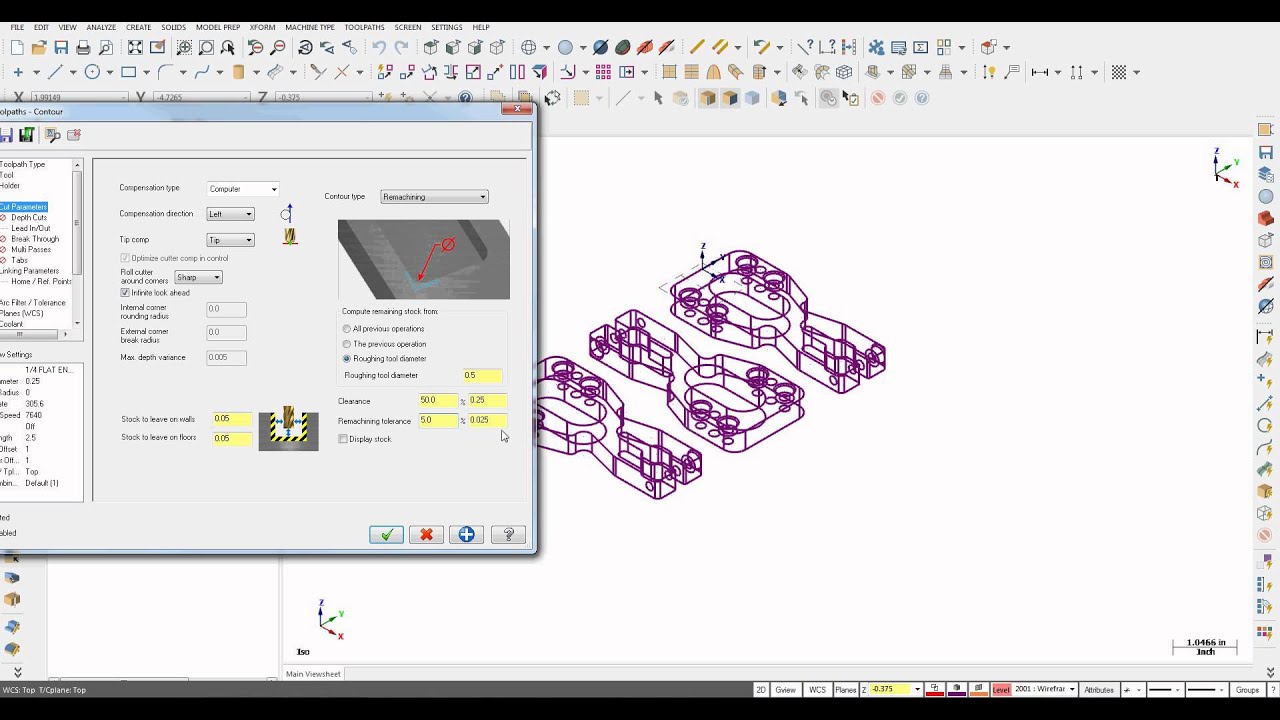Screen dimensions: 1280x720
Task: Select The previous operation radio button
Action: [x=347, y=344]
